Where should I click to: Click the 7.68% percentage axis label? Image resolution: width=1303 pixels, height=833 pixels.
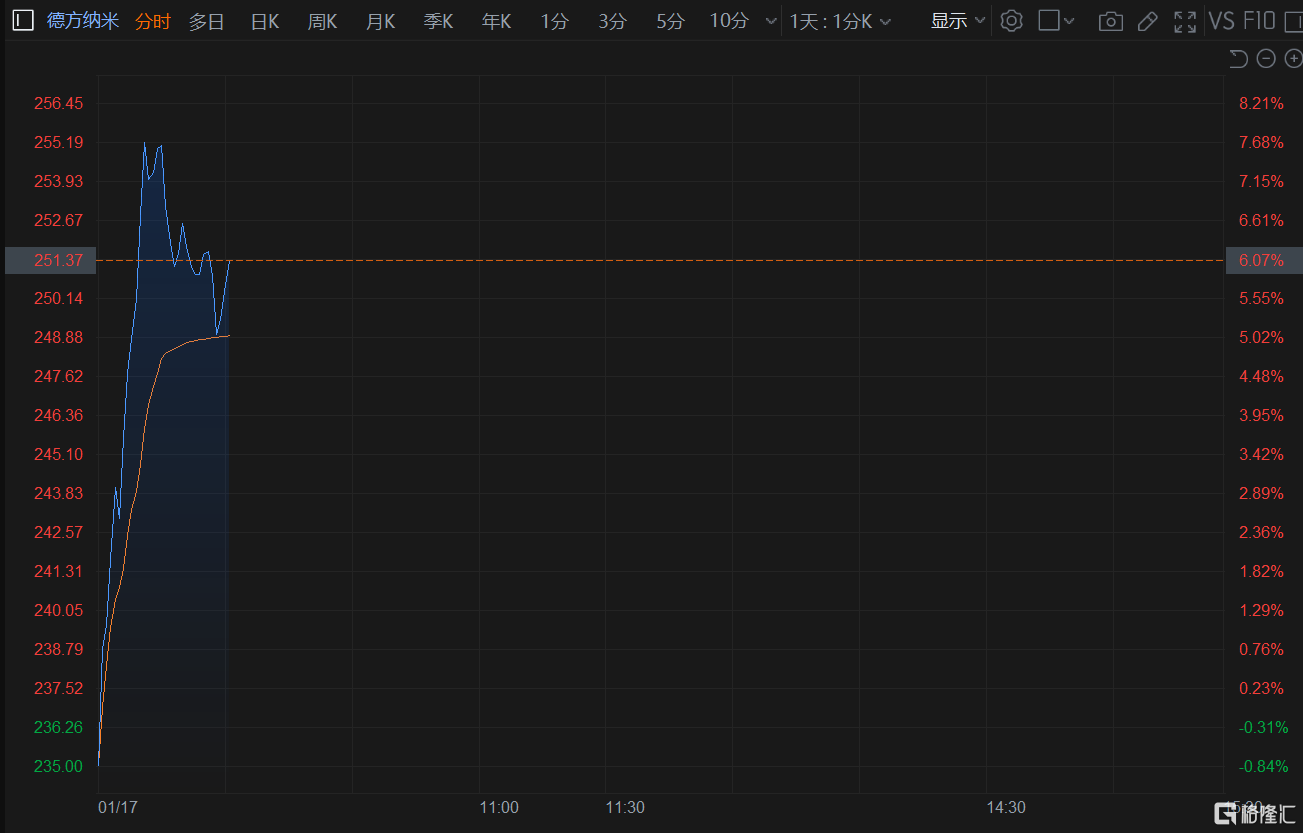tap(1261, 142)
